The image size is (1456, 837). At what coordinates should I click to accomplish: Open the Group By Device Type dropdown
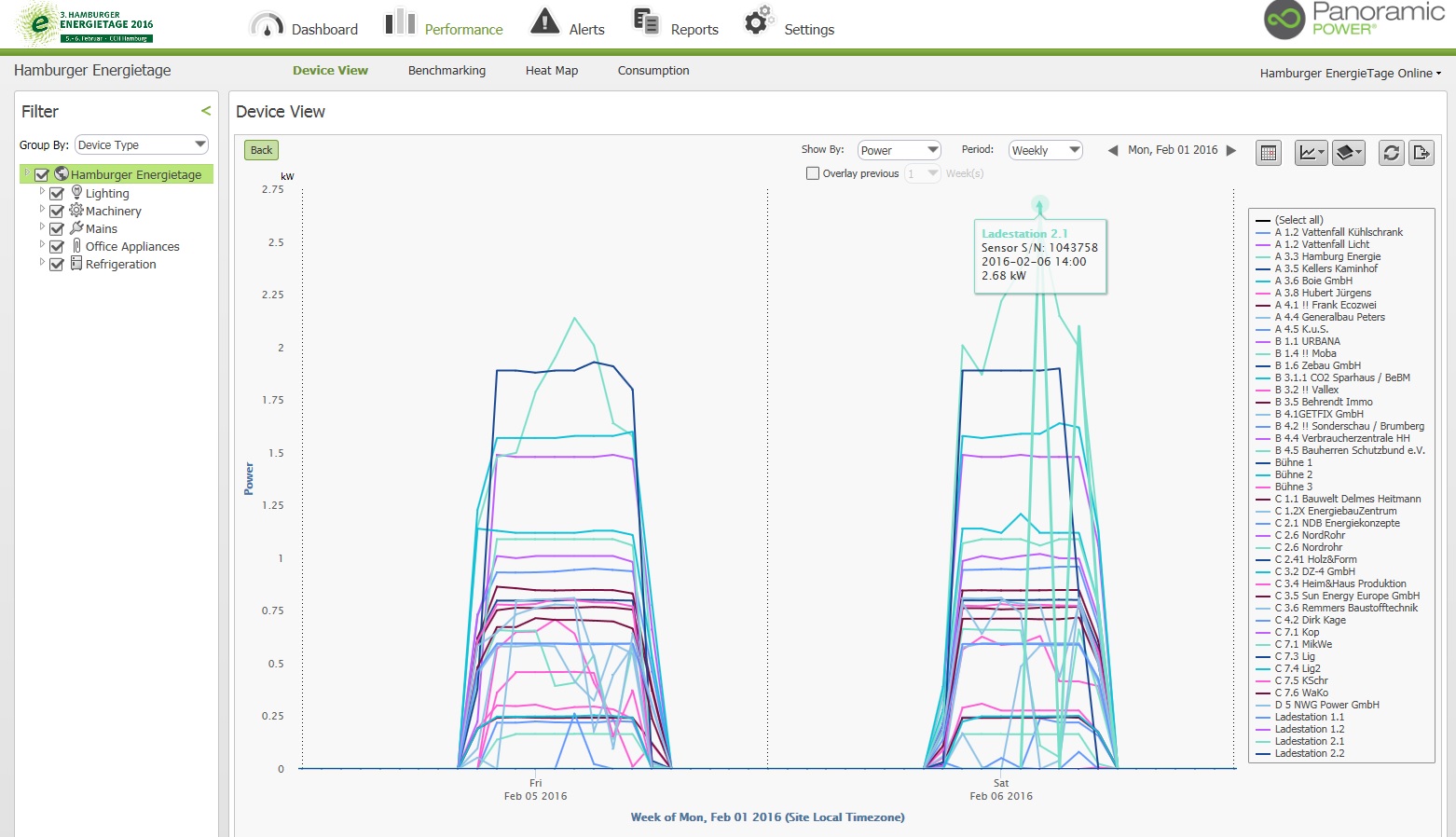coord(142,144)
